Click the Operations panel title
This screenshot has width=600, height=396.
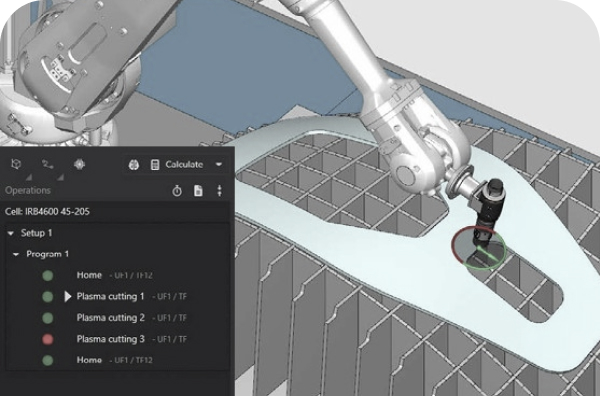tap(28, 191)
